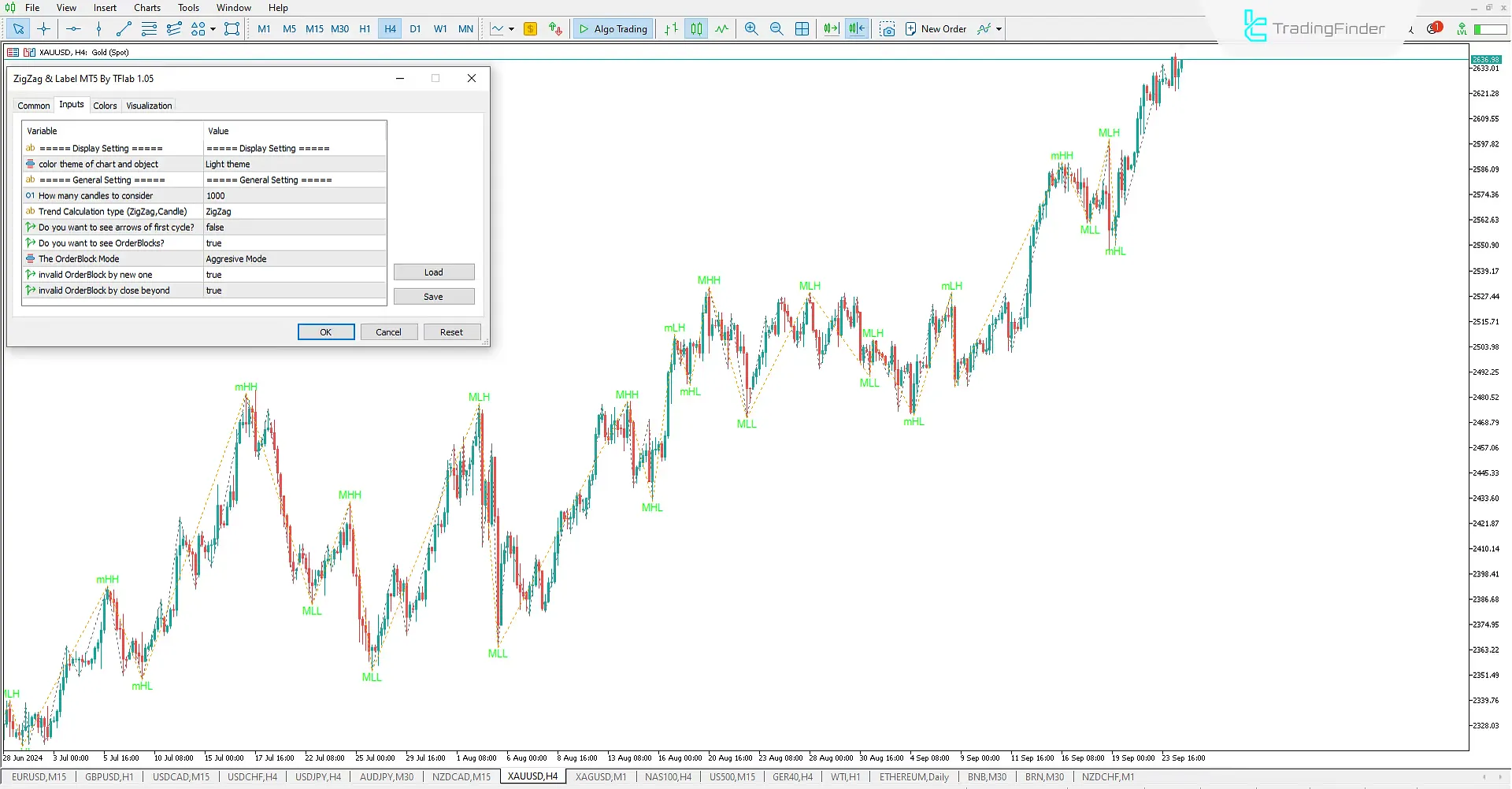The width and height of the screenshot is (1512, 789).
Task: Open the geometric shapes dropdown
Action: 211,28
